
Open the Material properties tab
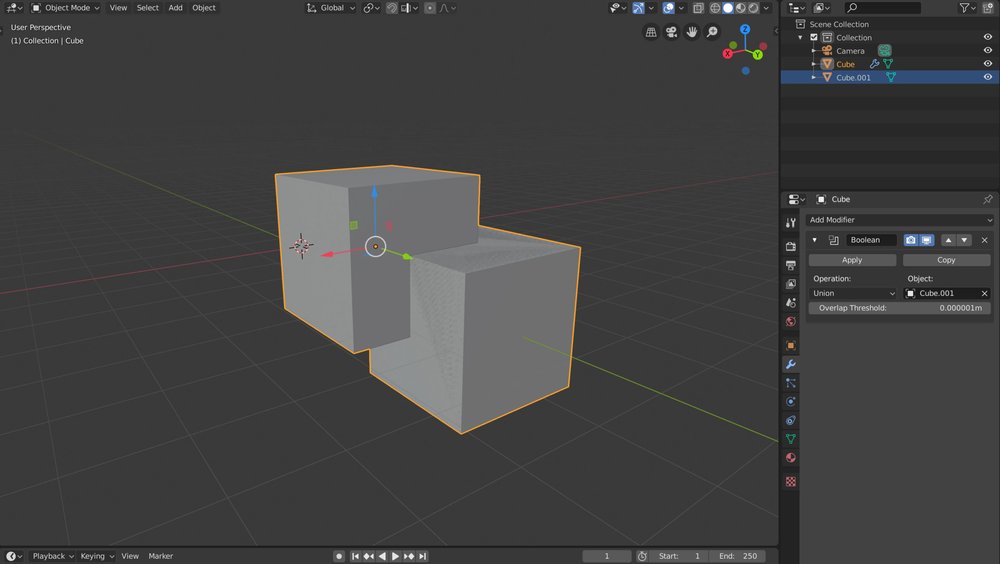coord(791,458)
